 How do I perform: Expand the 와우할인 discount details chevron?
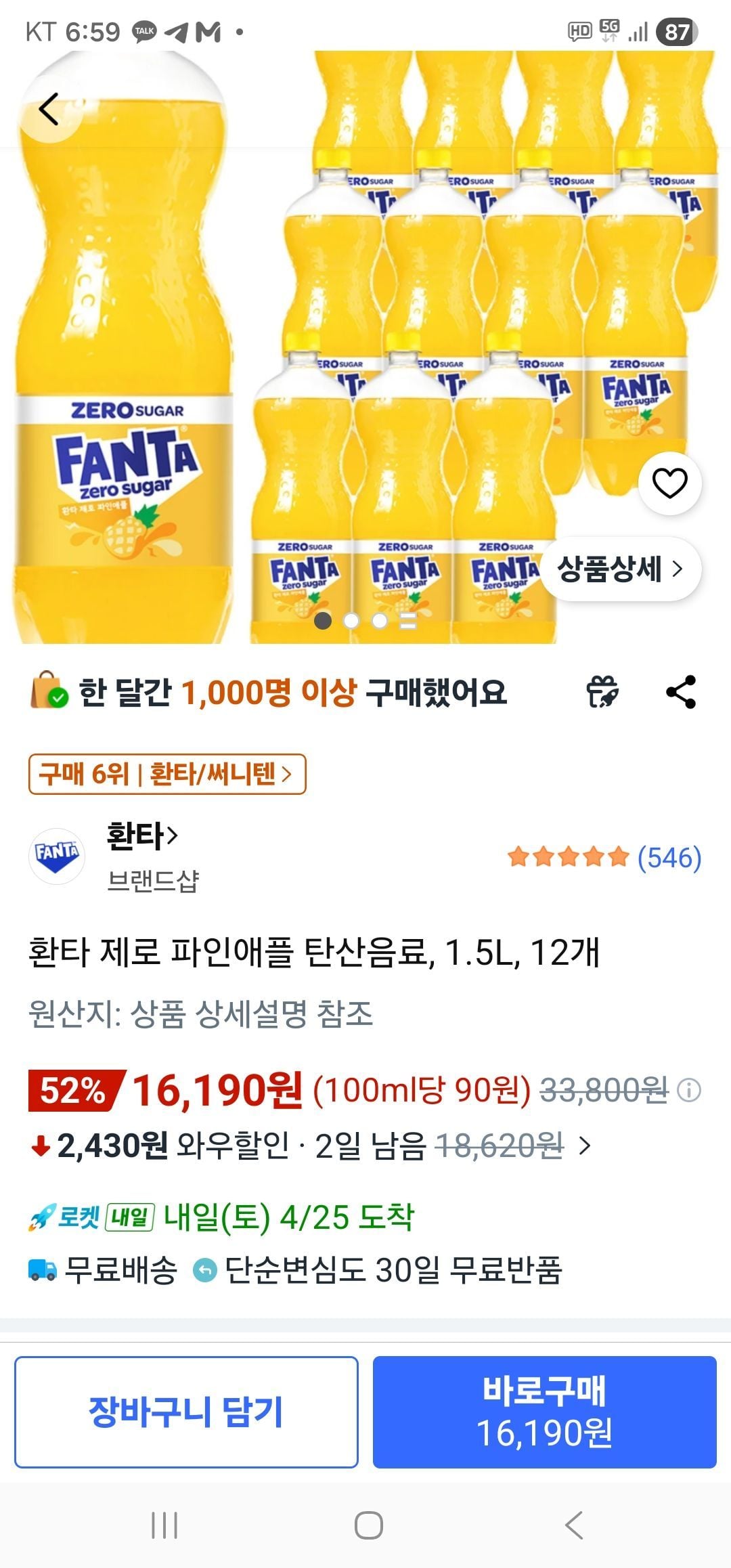tap(585, 1146)
